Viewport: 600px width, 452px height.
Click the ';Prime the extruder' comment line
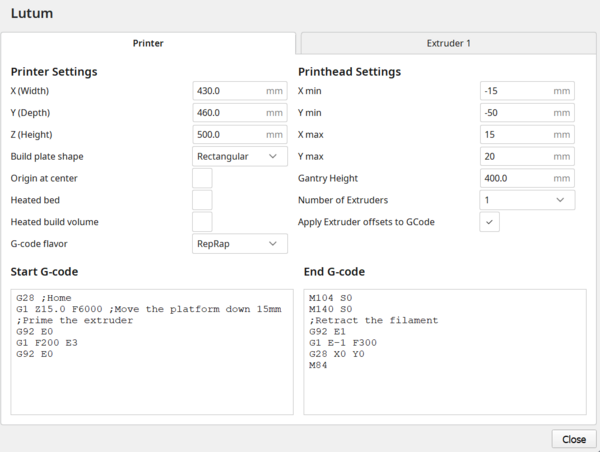75,320
